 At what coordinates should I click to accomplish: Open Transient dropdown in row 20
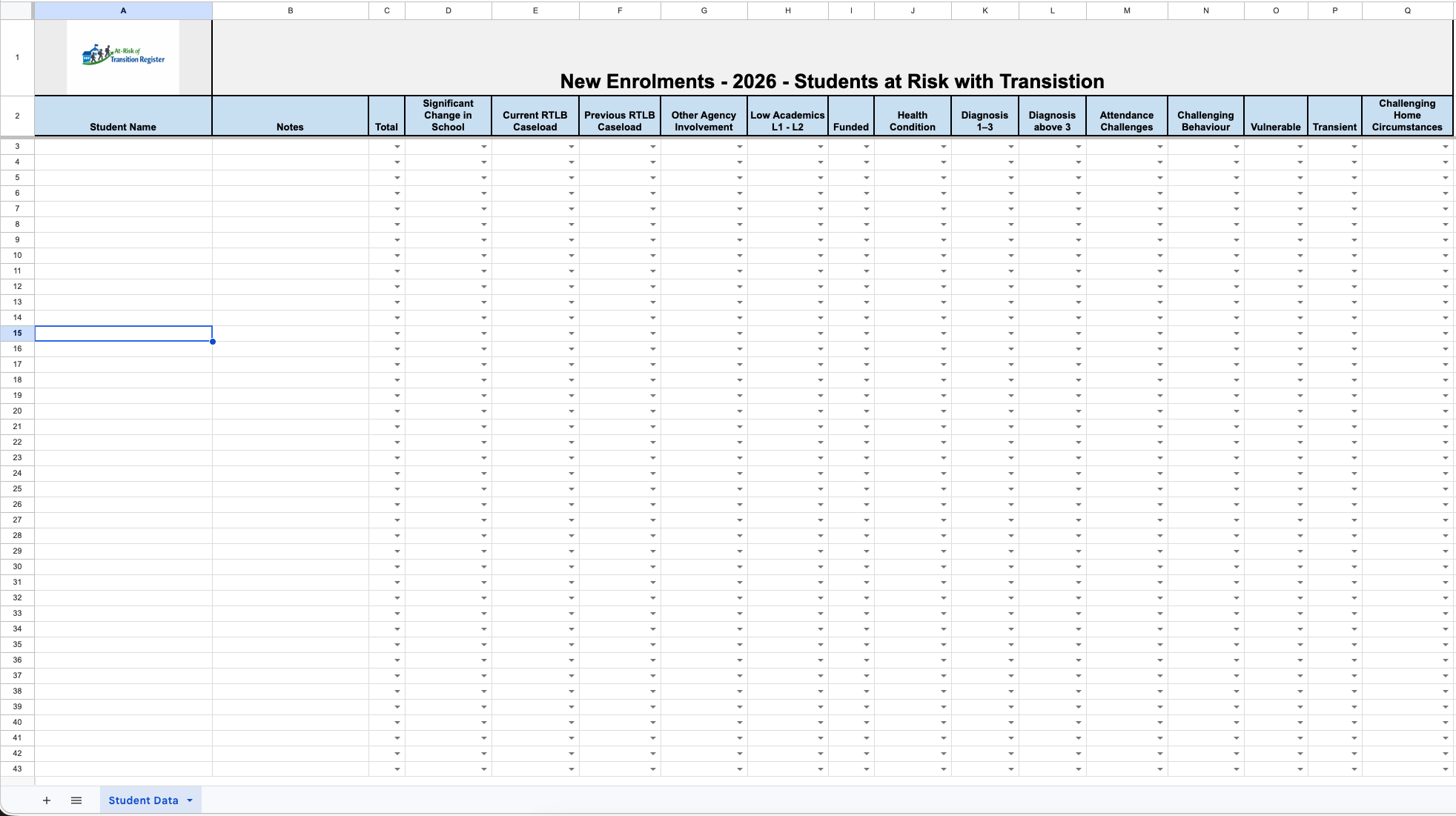coord(1354,411)
